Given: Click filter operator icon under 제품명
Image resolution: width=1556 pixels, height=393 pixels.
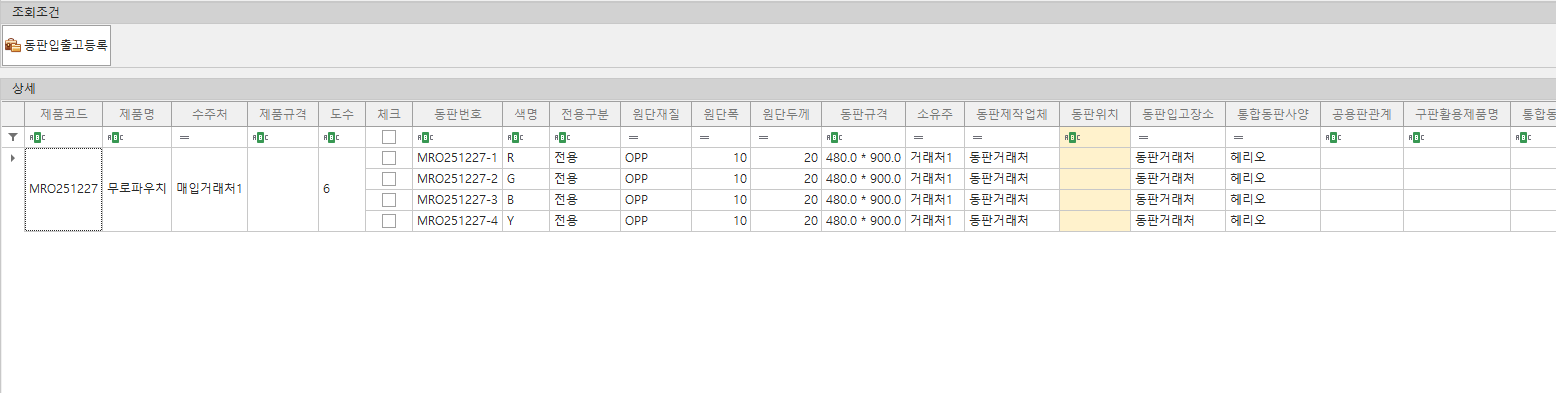Looking at the screenshot, I should [114, 137].
